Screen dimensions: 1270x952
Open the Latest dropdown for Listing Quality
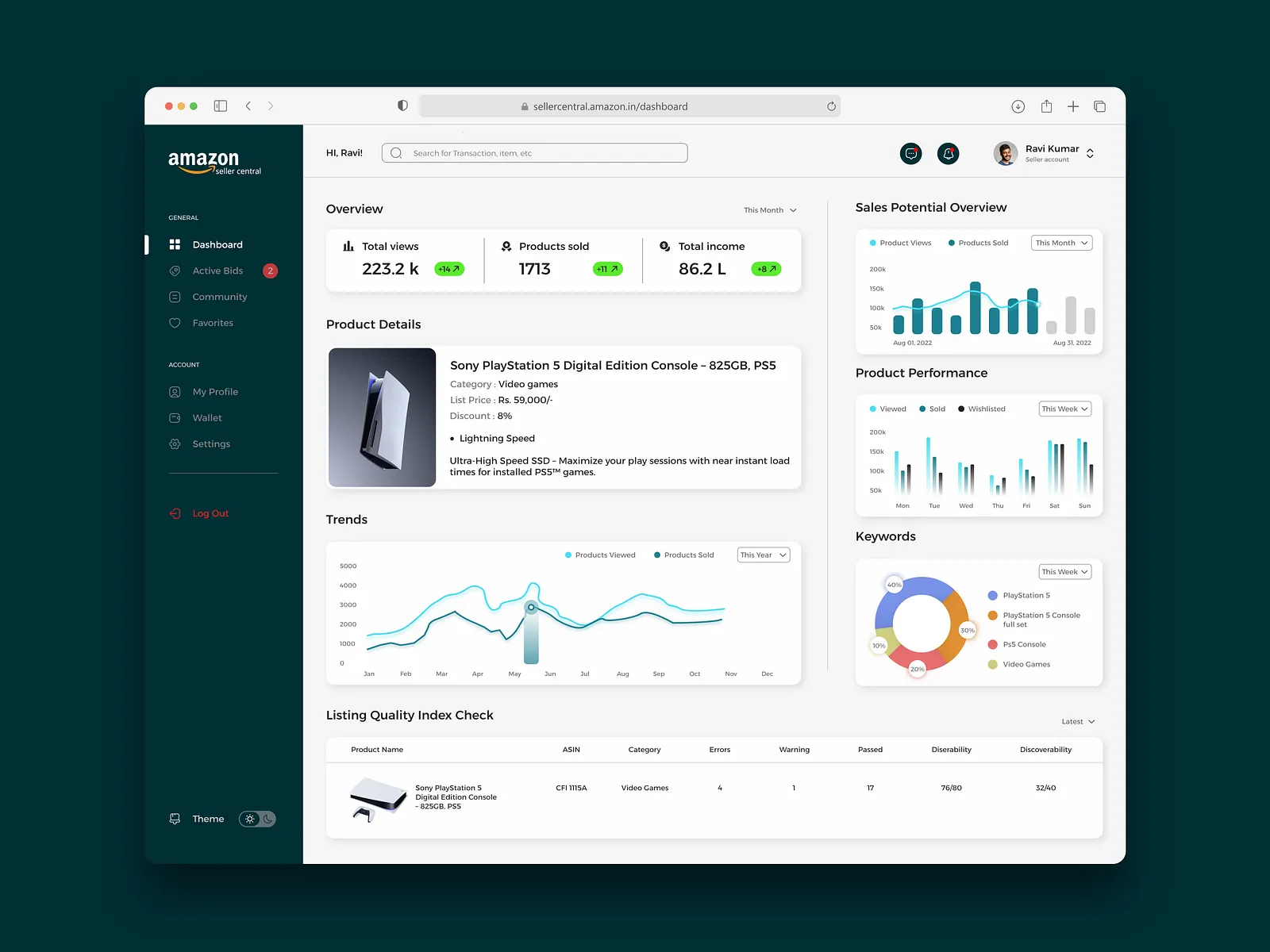pos(1078,722)
